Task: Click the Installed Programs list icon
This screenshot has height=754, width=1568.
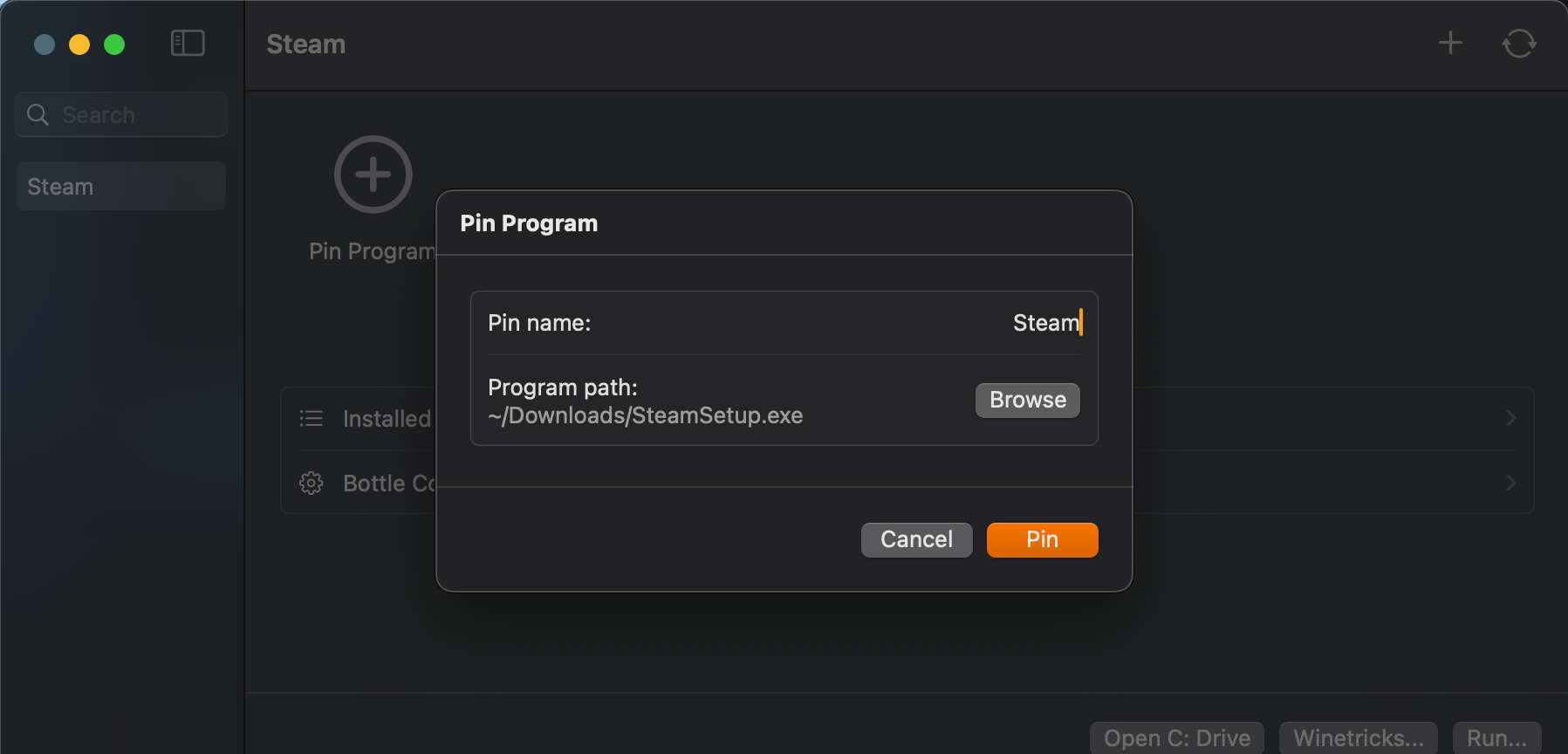Action: [312, 418]
